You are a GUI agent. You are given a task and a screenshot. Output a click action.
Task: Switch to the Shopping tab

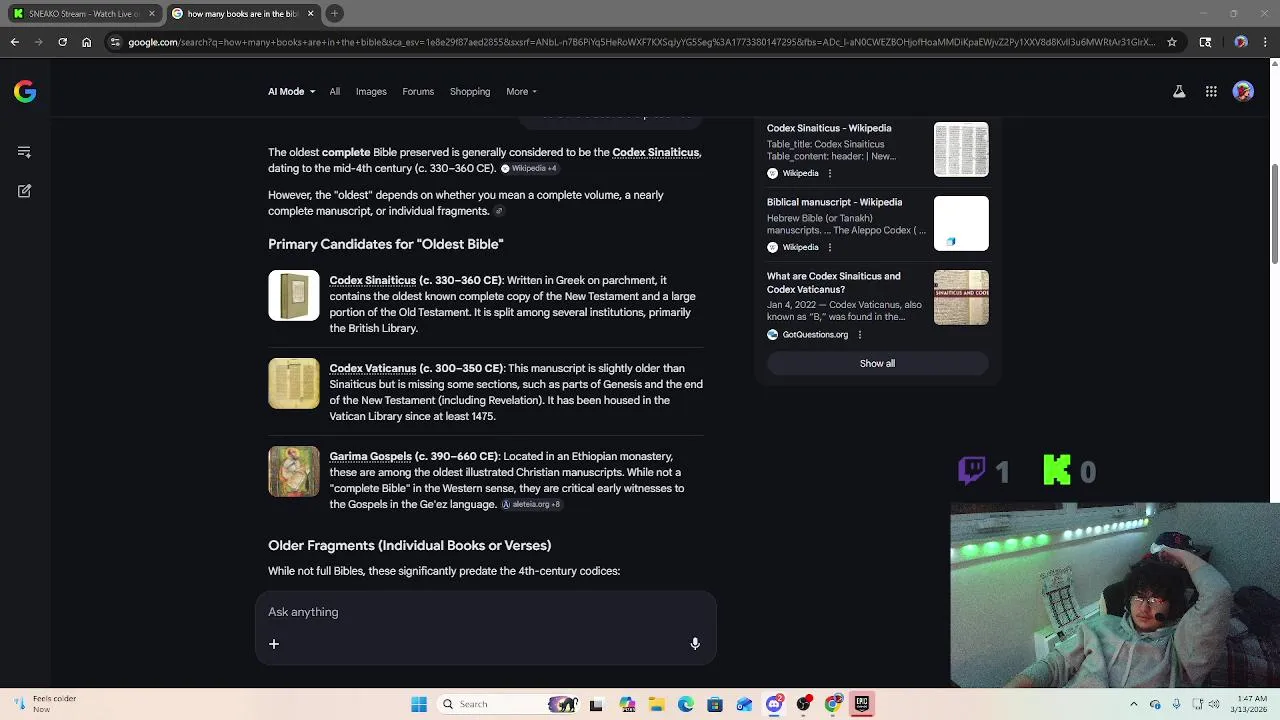[470, 91]
